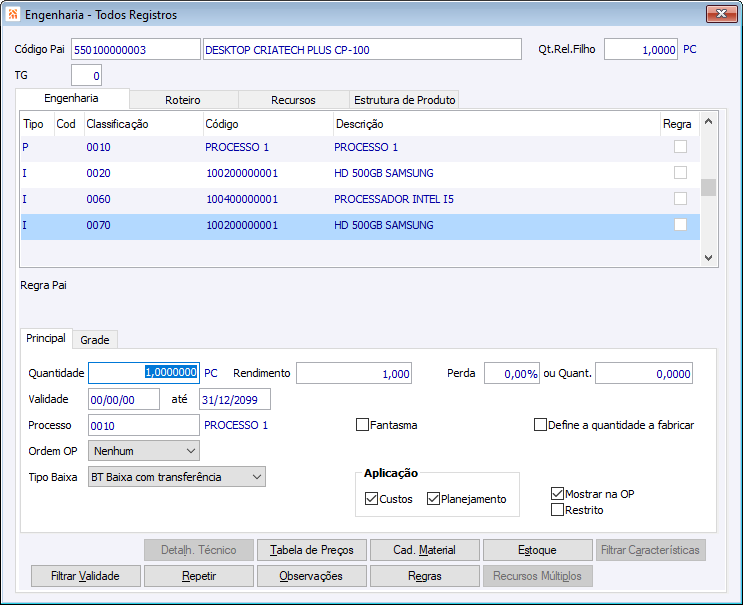Expand the Tipo Baixa combo box
Viewport: 743px width, 605px height.
point(176,477)
